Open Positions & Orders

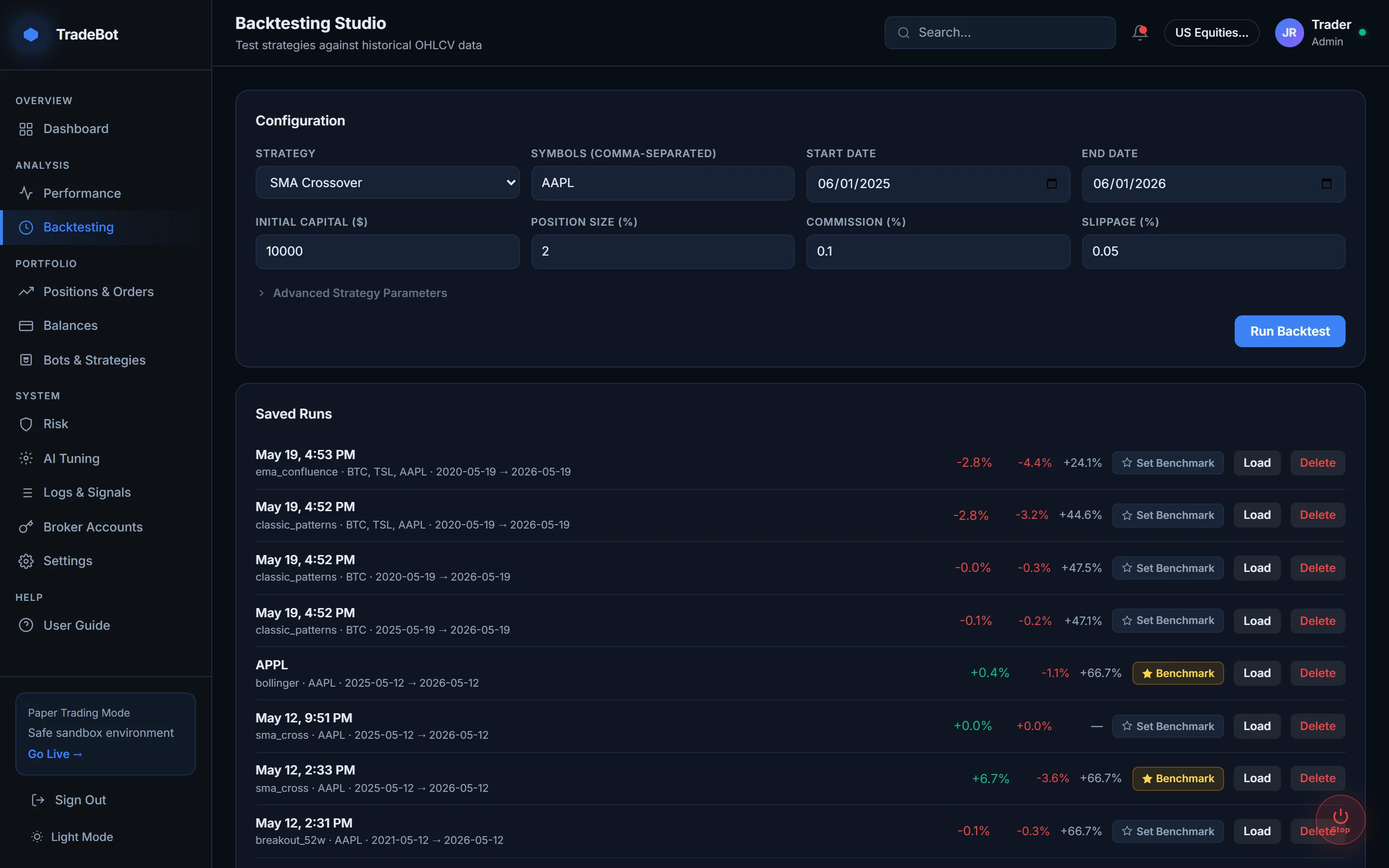106,292
